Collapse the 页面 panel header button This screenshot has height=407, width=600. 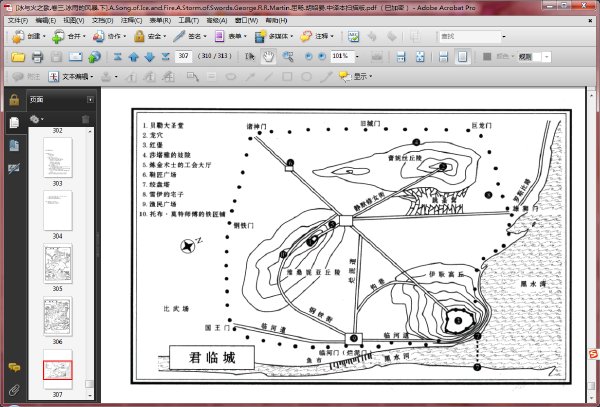pos(90,100)
